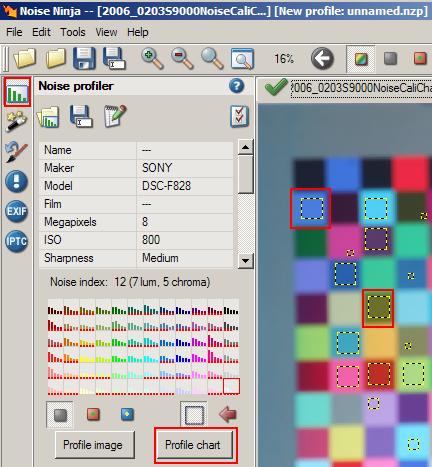
Task: Select the noise filter wand sidebar icon
Action: (x=16, y=121)
